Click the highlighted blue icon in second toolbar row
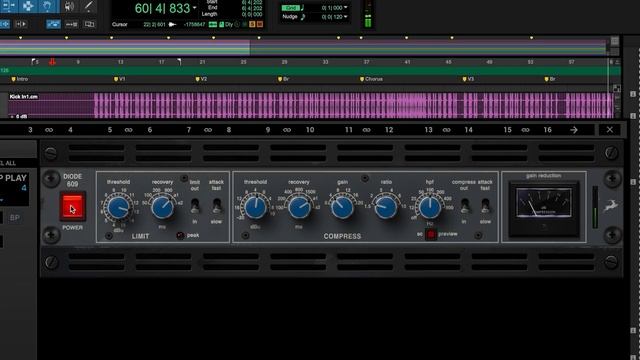The height and width of the screenshot is (360, 640). pos(53,24)
